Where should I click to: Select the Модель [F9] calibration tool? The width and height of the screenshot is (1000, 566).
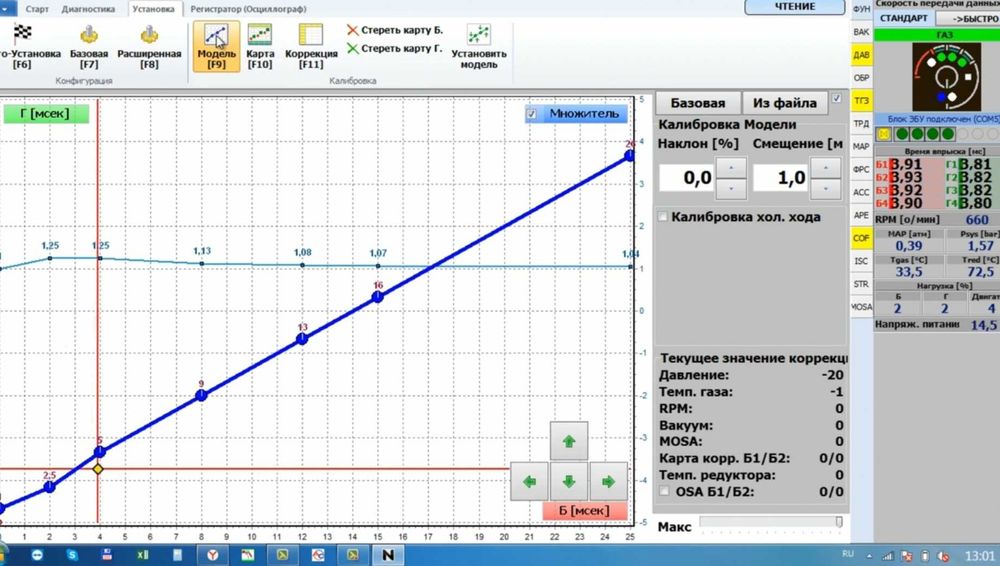(216, 46)
